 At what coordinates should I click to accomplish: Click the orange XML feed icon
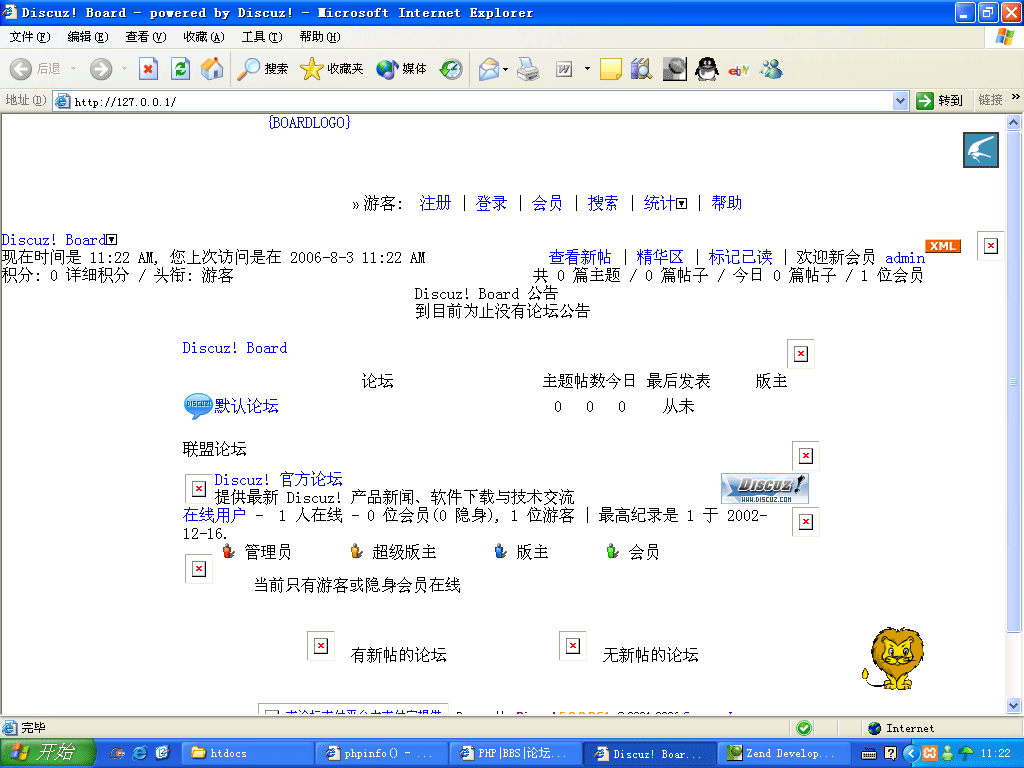tap(941, 245)
